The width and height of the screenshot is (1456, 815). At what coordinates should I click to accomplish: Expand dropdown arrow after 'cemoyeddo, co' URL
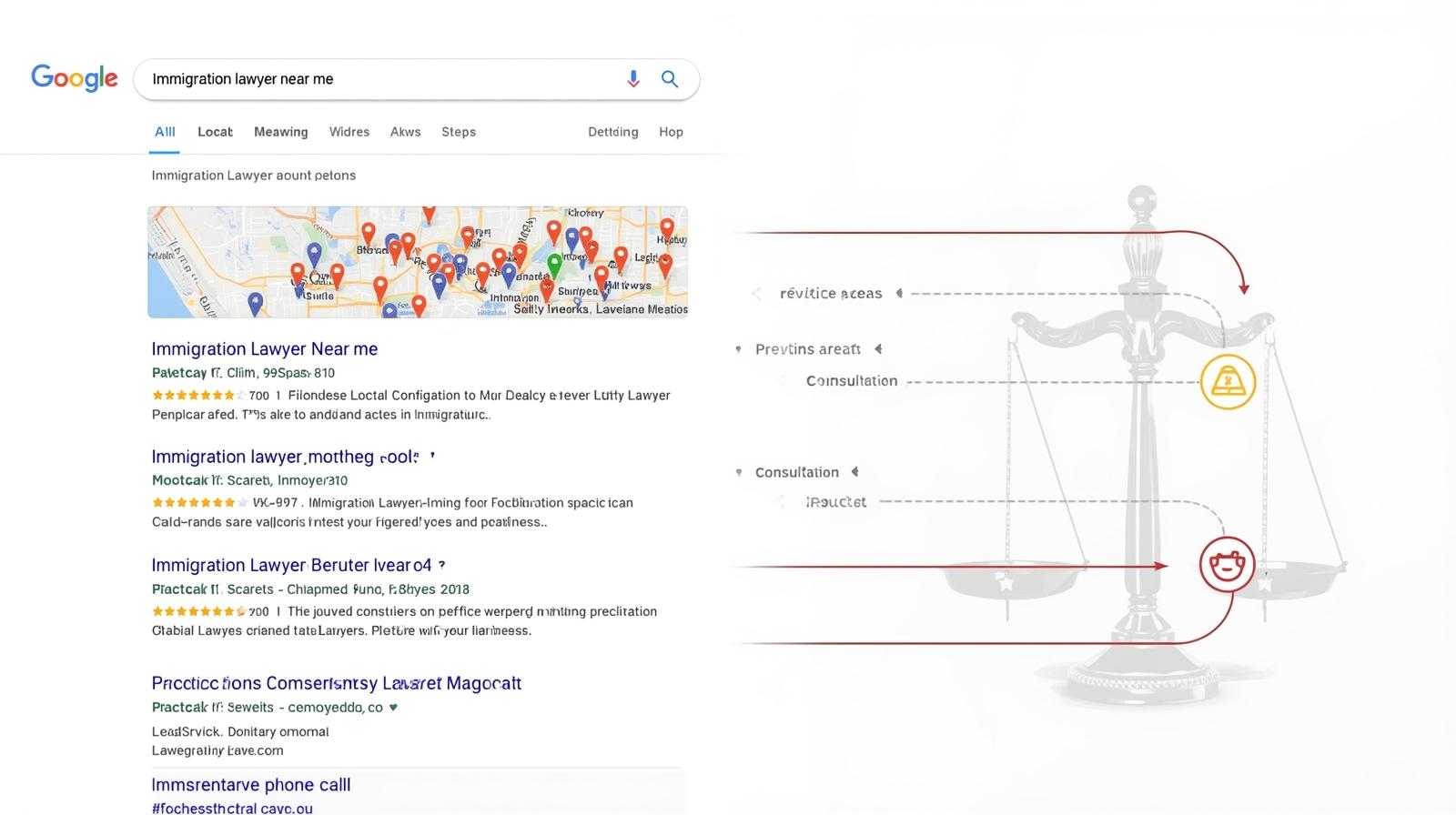(x=393, y=707)
